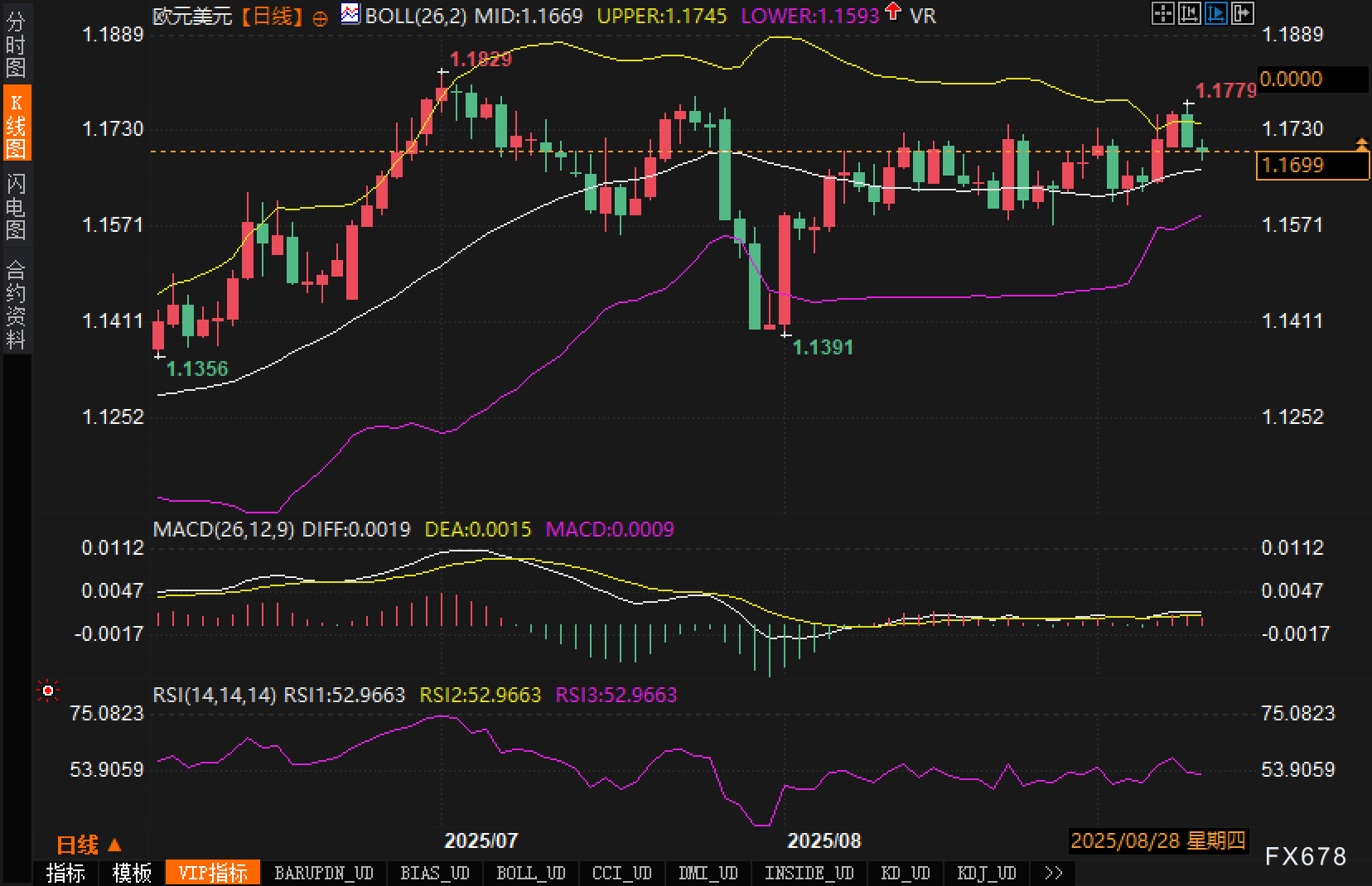Select the BOLL_UD indicator
The height and width of the screenshot is (886, 1372).
(530, 873)
